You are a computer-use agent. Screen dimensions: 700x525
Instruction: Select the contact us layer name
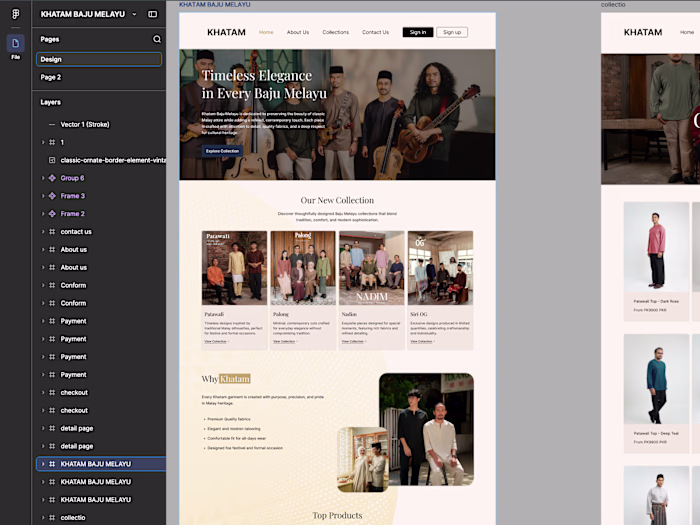tap(76, 232)
